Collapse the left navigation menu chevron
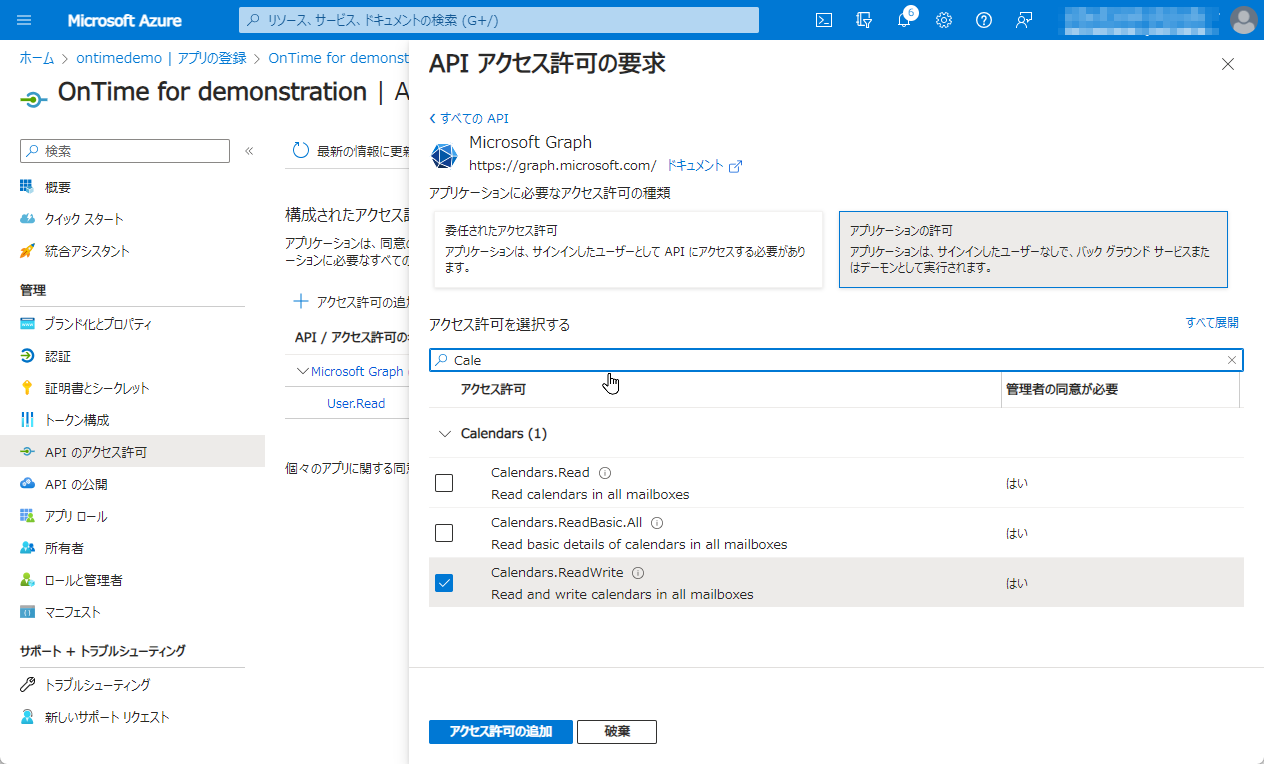The height and width of the screenshot is (764, 1264). 249,151
